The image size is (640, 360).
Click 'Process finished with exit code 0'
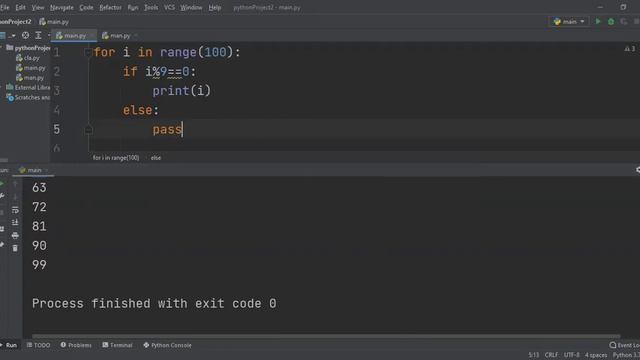click(x=154, y=304)
